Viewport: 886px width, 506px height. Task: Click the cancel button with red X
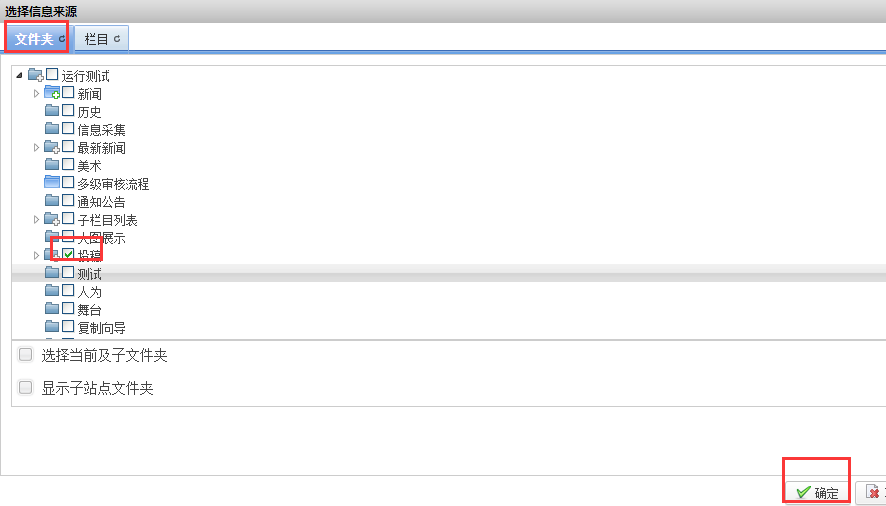tap(872, 492)
